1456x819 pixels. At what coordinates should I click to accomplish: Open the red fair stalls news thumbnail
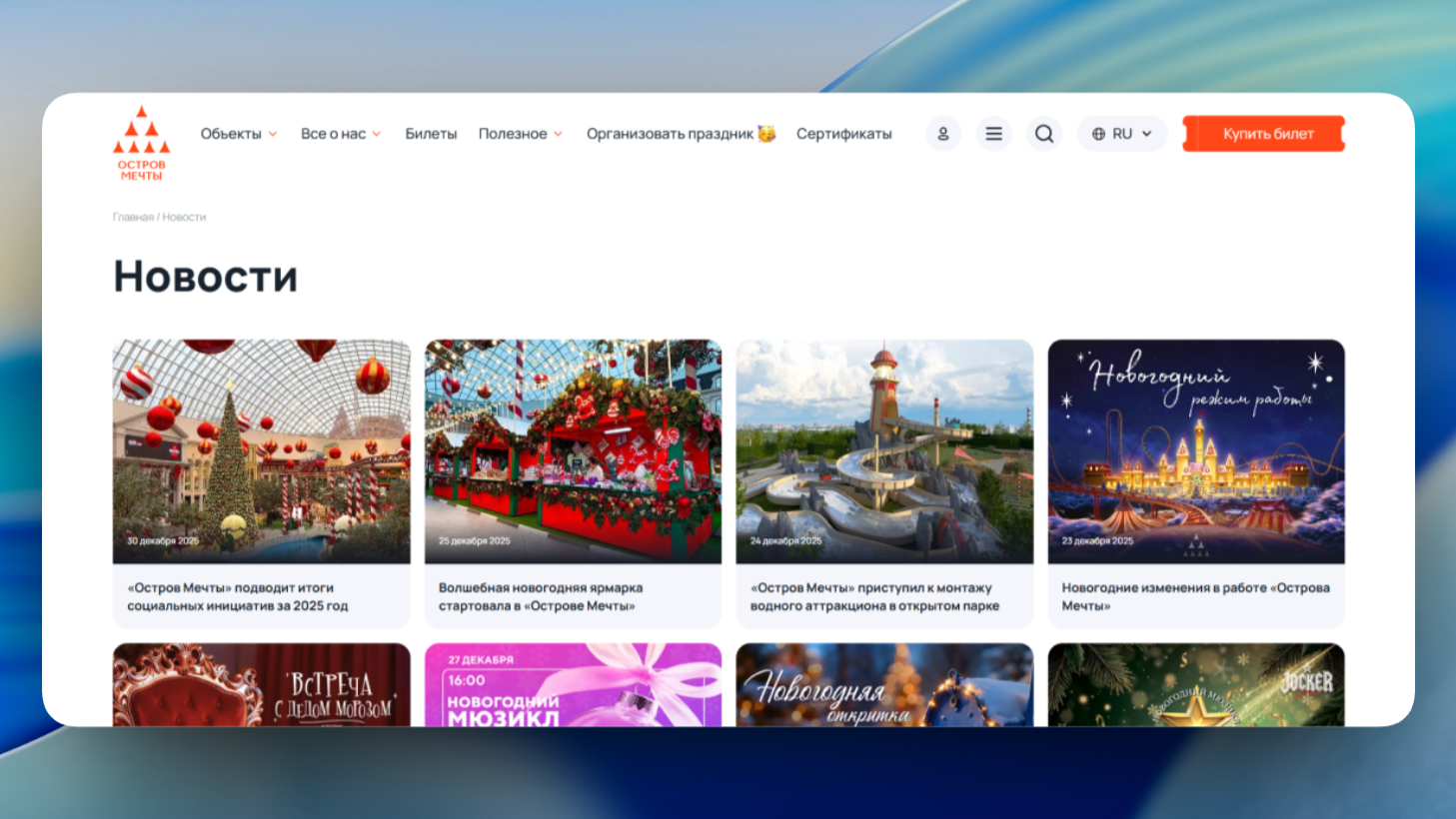(573, 451)
